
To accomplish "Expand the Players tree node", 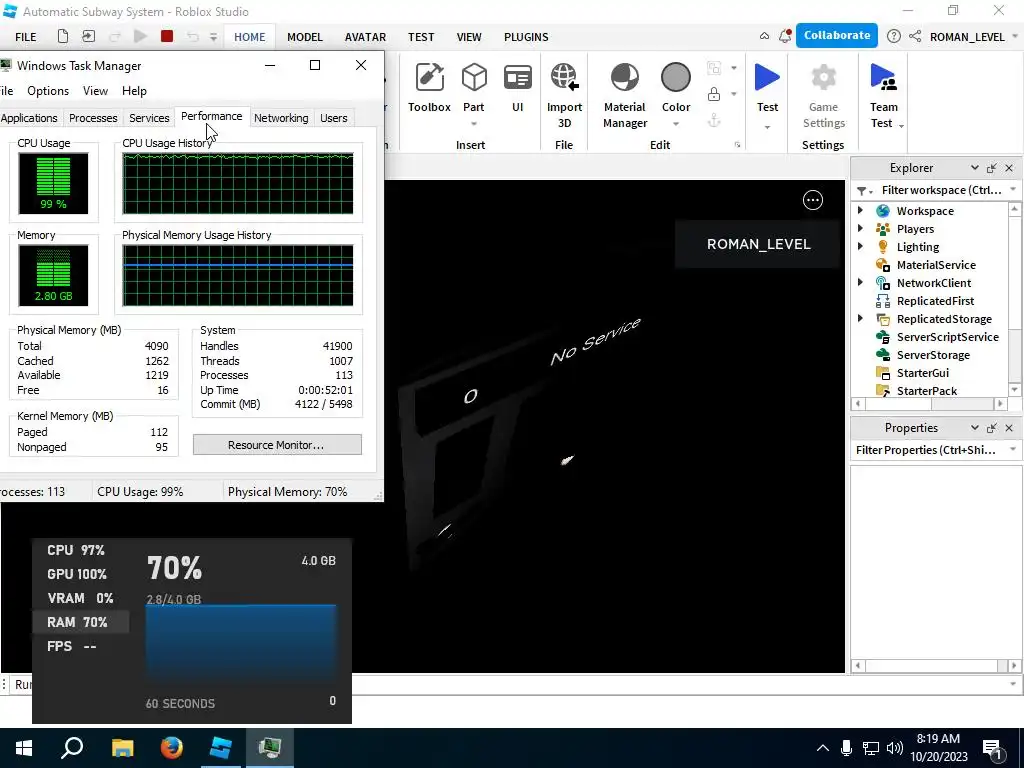I will click(860, 229).
